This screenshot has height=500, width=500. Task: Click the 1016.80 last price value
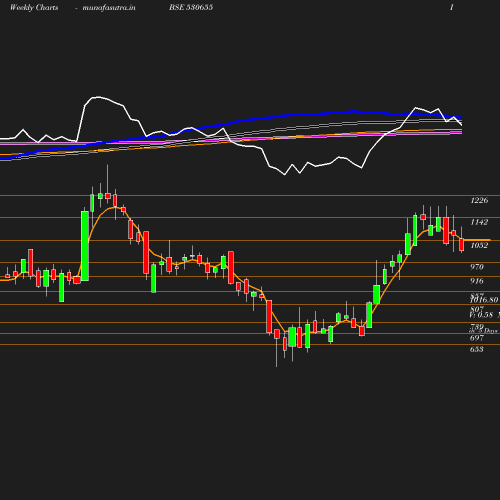[x=484, y=300]
